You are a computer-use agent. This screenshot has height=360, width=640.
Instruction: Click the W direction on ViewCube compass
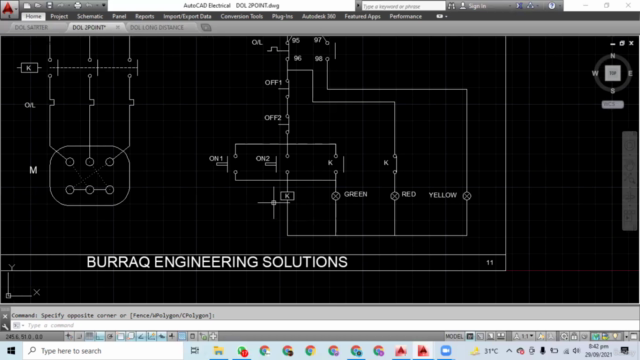[595, 73]
